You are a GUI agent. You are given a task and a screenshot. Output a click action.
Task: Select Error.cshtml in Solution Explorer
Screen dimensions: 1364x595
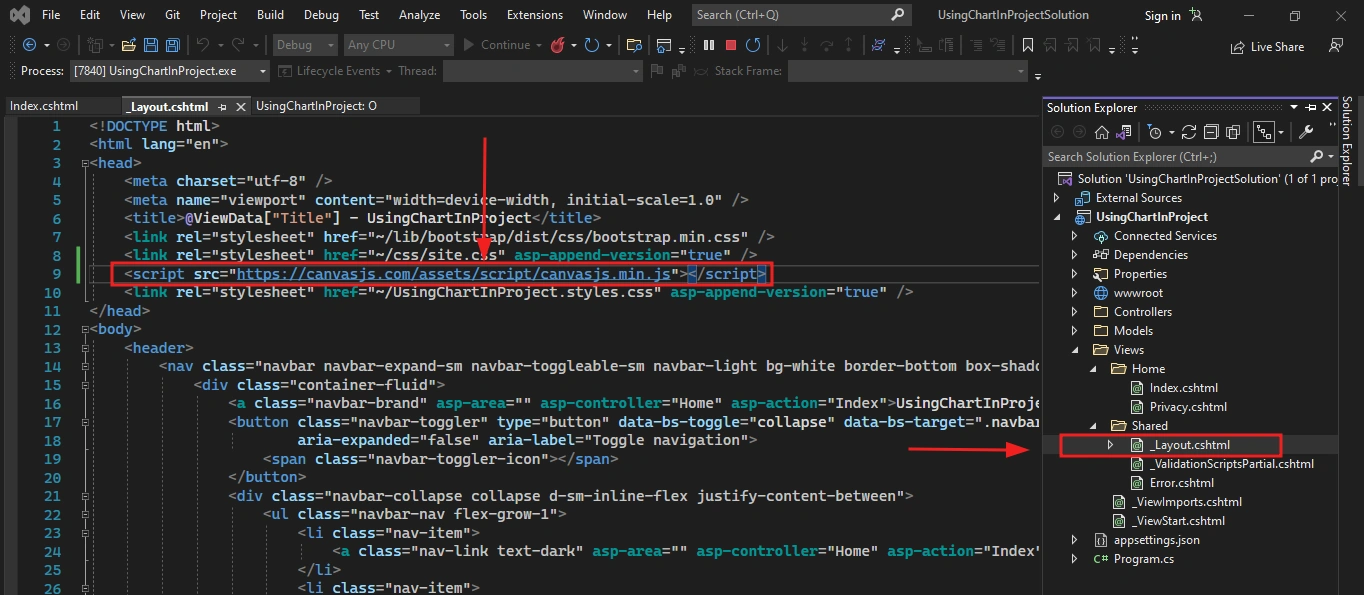(1182, 483)
